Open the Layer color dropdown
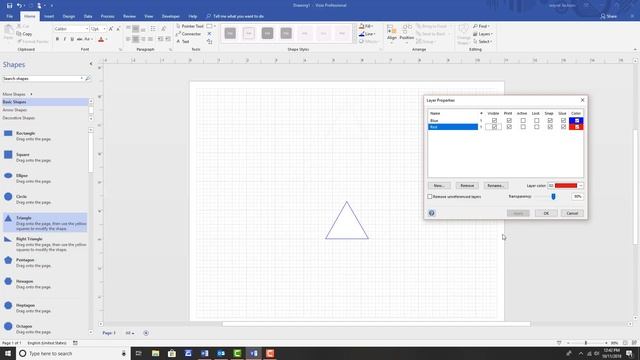640x360 pixels. point(580,186)
